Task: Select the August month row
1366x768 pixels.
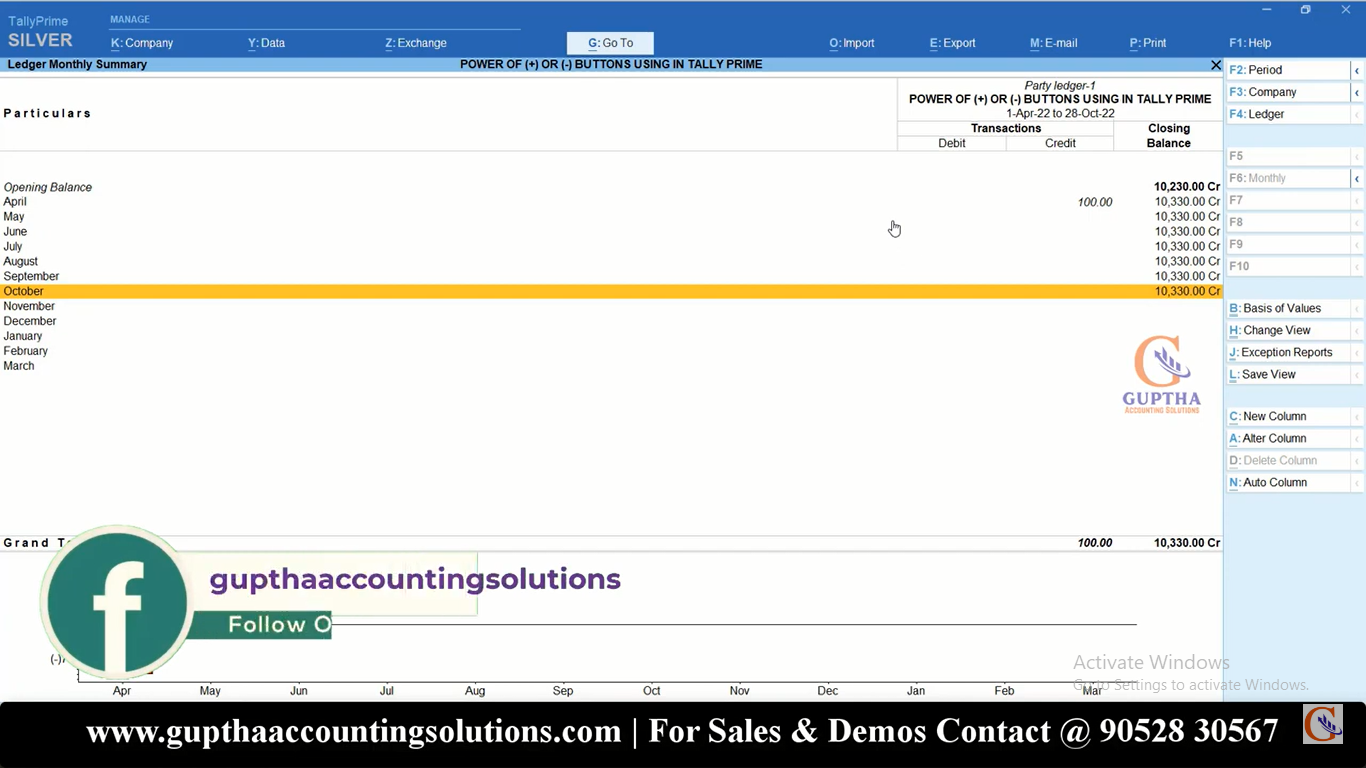Action: coord(611,262)
